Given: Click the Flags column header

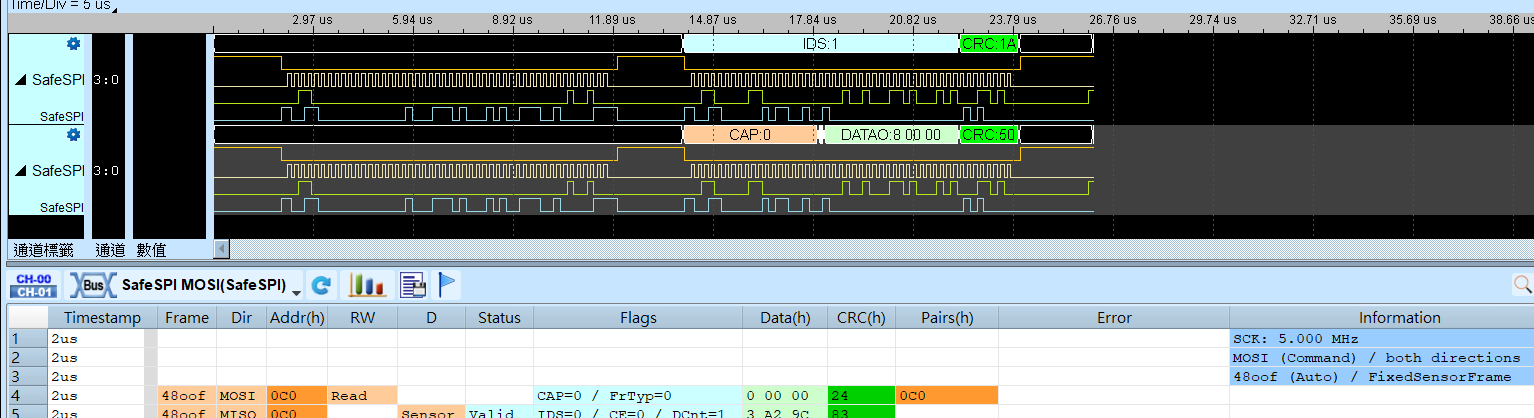Looking at the screenshot, I should 638,318.
